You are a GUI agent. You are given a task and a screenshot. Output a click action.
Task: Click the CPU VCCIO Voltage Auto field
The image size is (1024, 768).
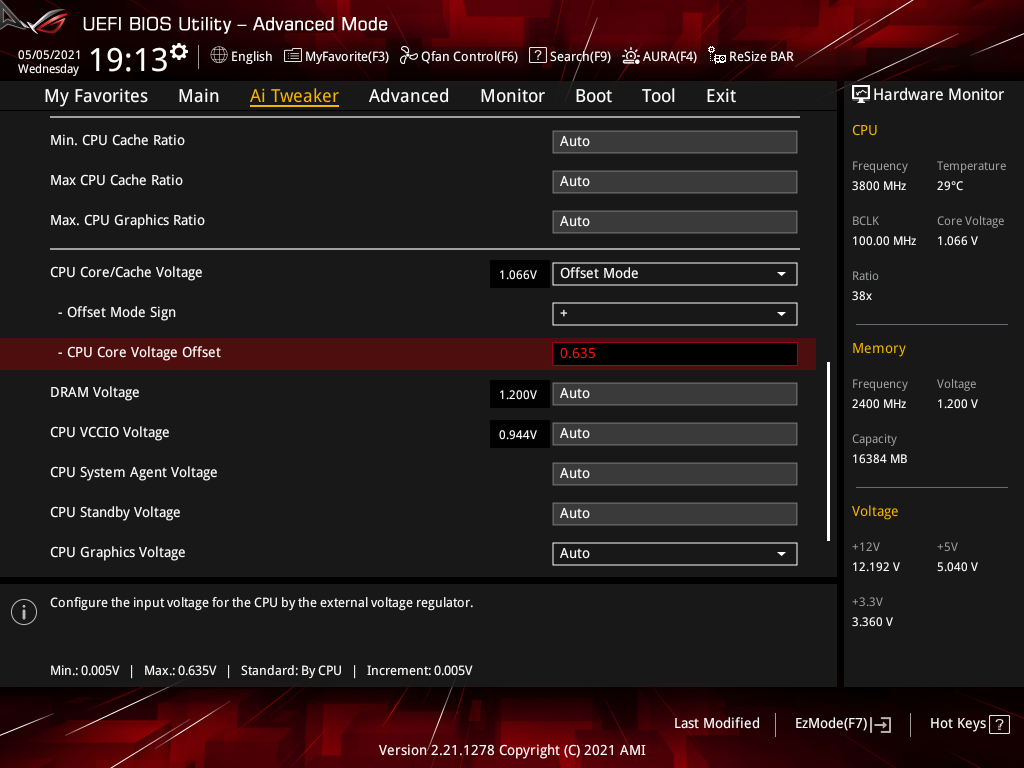coord(675,434)
